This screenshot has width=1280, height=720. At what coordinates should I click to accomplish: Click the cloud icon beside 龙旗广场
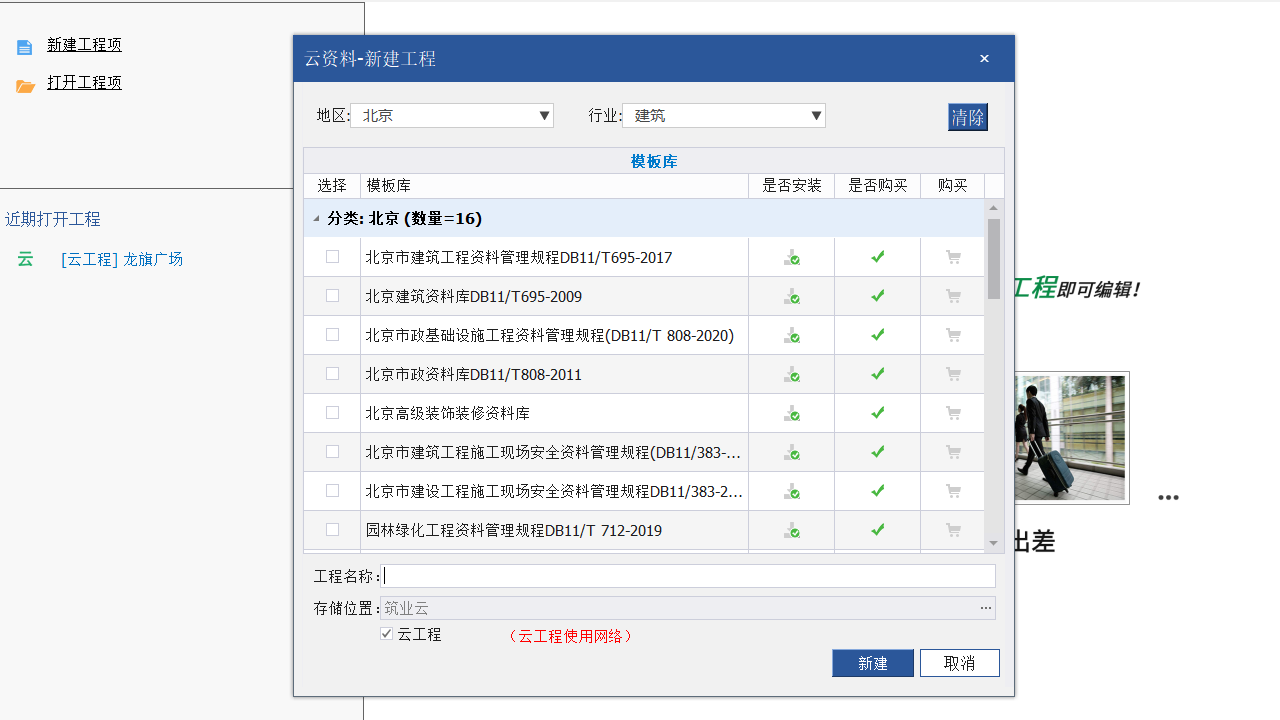point(25,259)
